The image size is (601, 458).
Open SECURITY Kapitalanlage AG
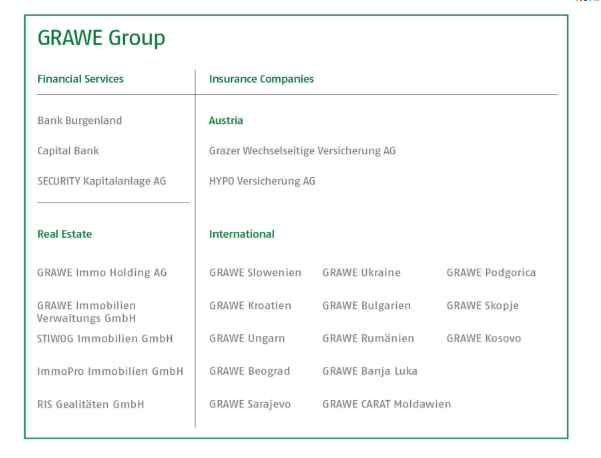[x=102, y=181]
